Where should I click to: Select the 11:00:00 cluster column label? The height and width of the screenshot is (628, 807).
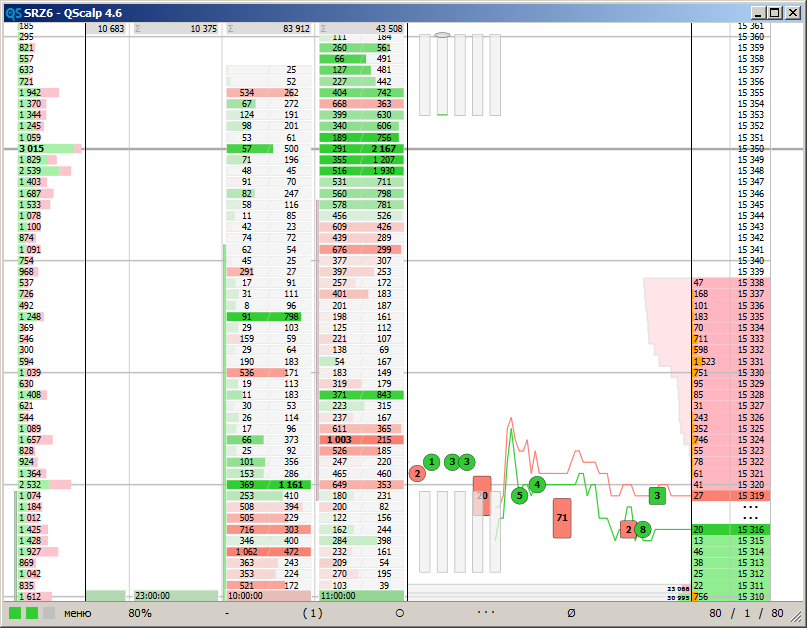(x=340, y=595)
